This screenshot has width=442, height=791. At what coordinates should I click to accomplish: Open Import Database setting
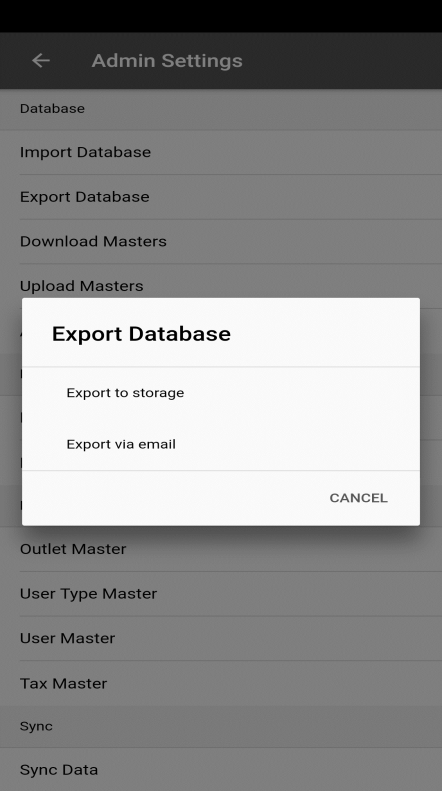click(x=221, y=152)
